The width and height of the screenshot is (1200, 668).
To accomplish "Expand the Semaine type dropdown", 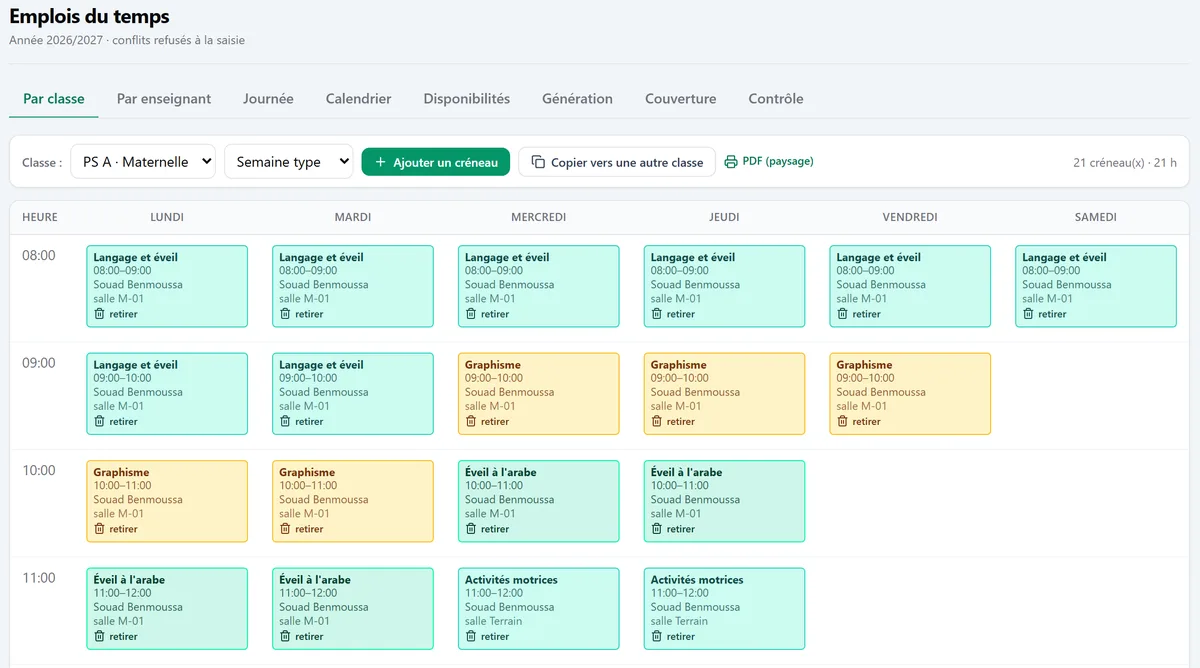I will [289, 162].
